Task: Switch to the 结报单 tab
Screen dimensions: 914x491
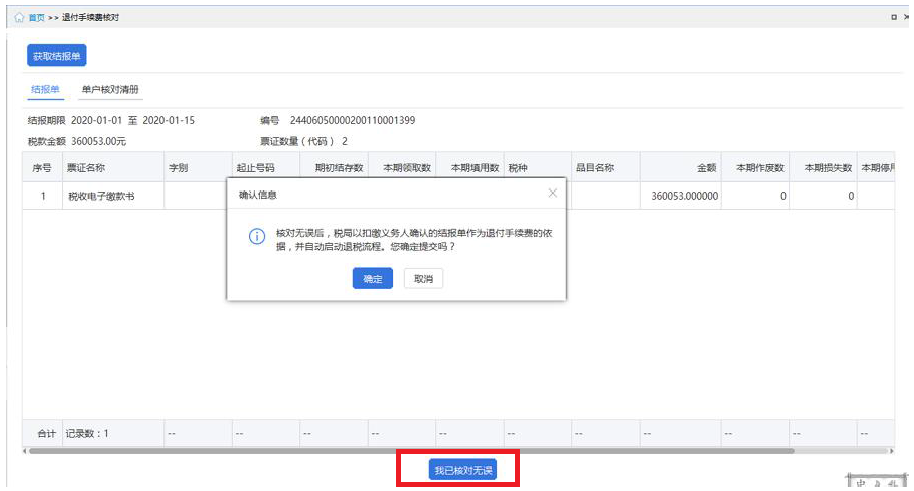Action: (x=45, y=89)
